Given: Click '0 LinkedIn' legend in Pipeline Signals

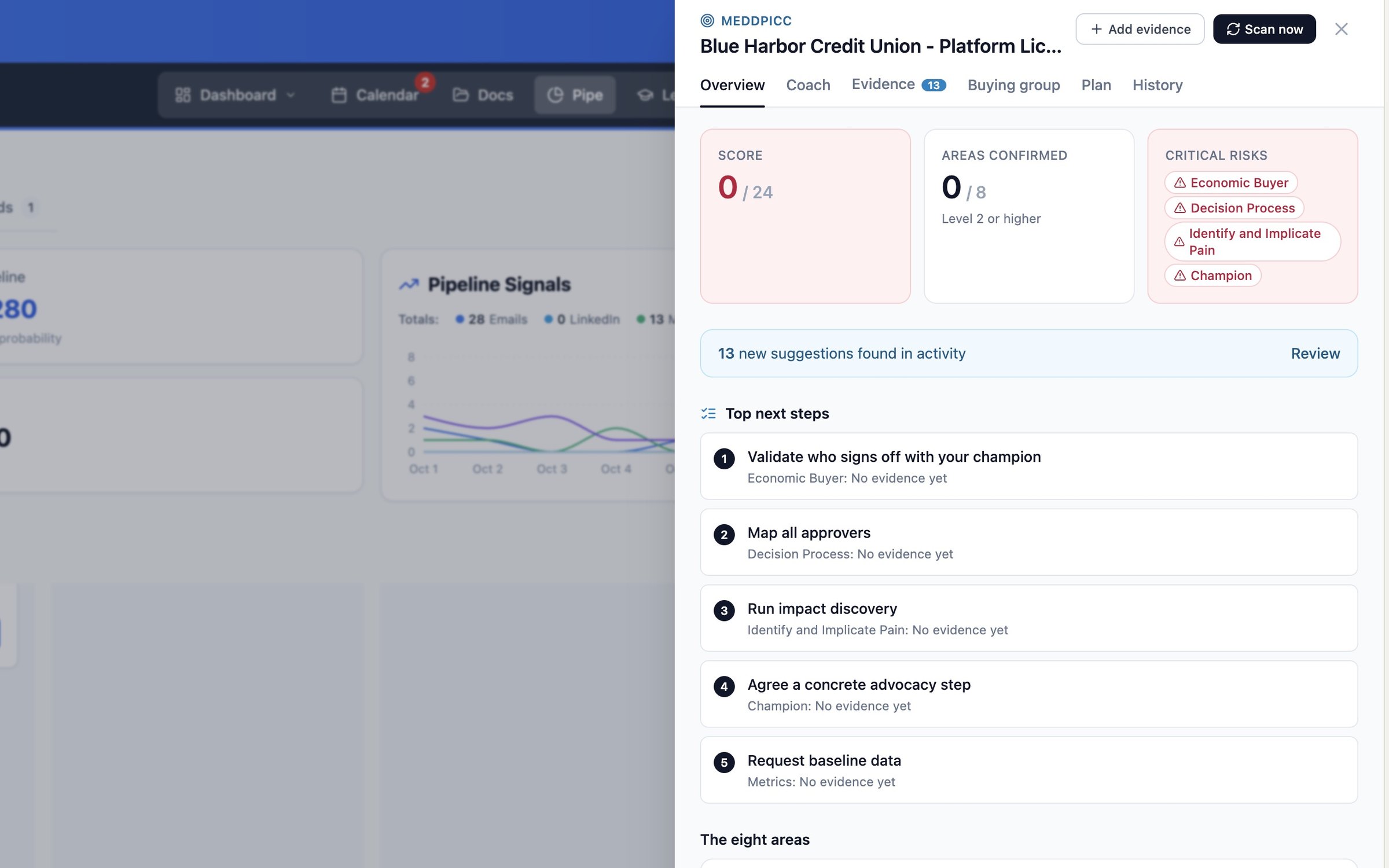Looking at the screenshot, I should 582,319.
